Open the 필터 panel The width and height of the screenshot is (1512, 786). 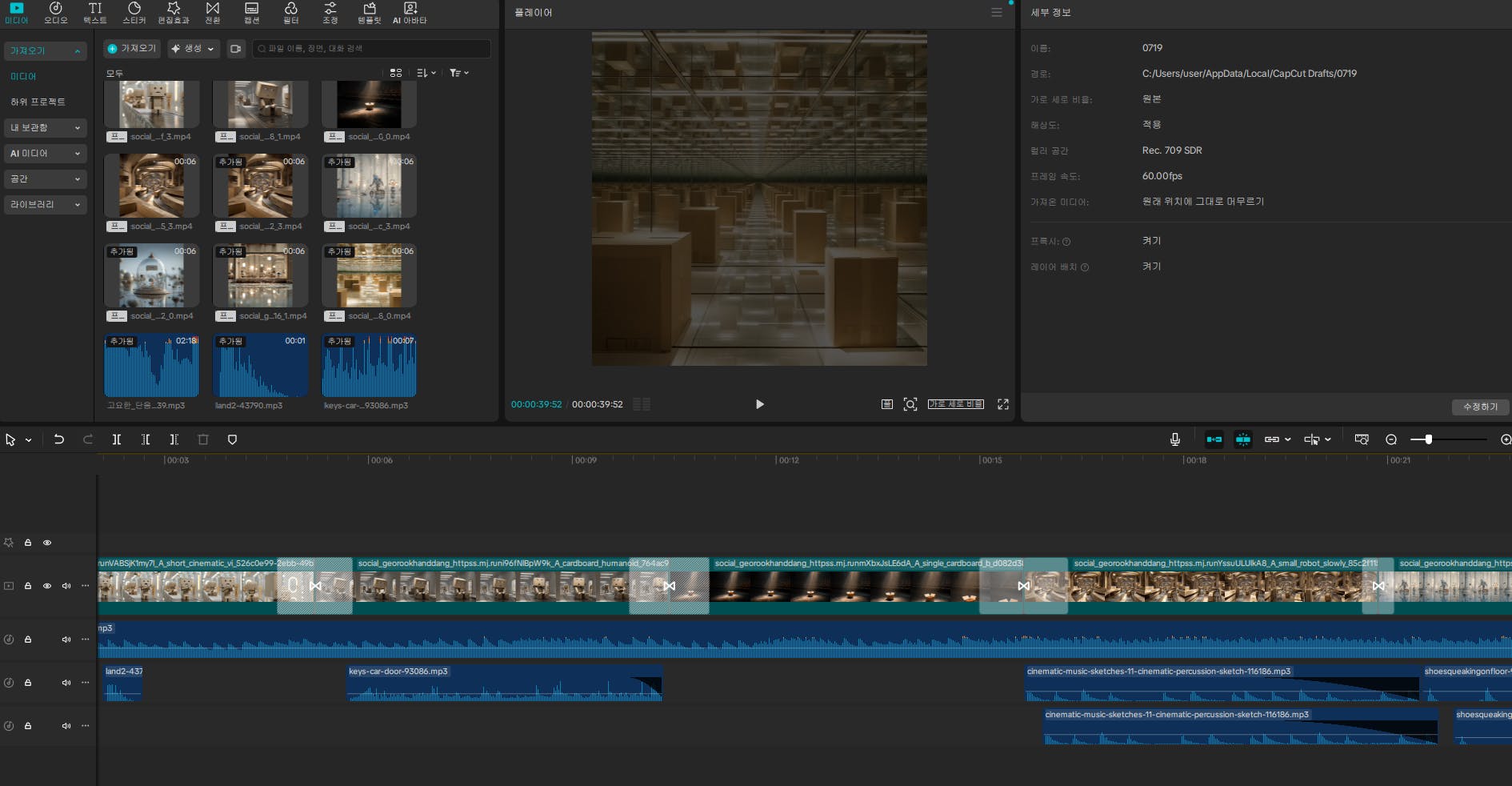pos(291,13)
